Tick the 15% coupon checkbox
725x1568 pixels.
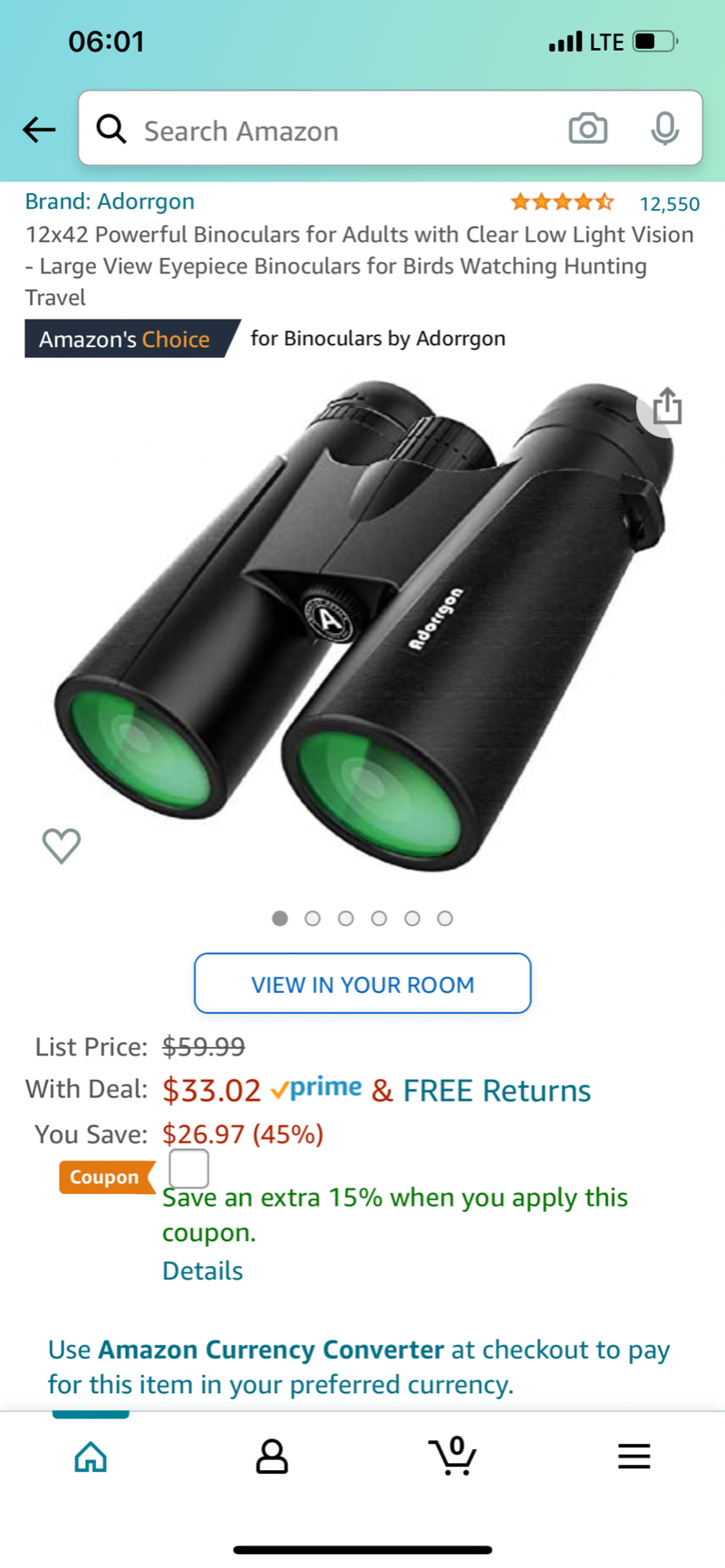(x=188, y=1169)
